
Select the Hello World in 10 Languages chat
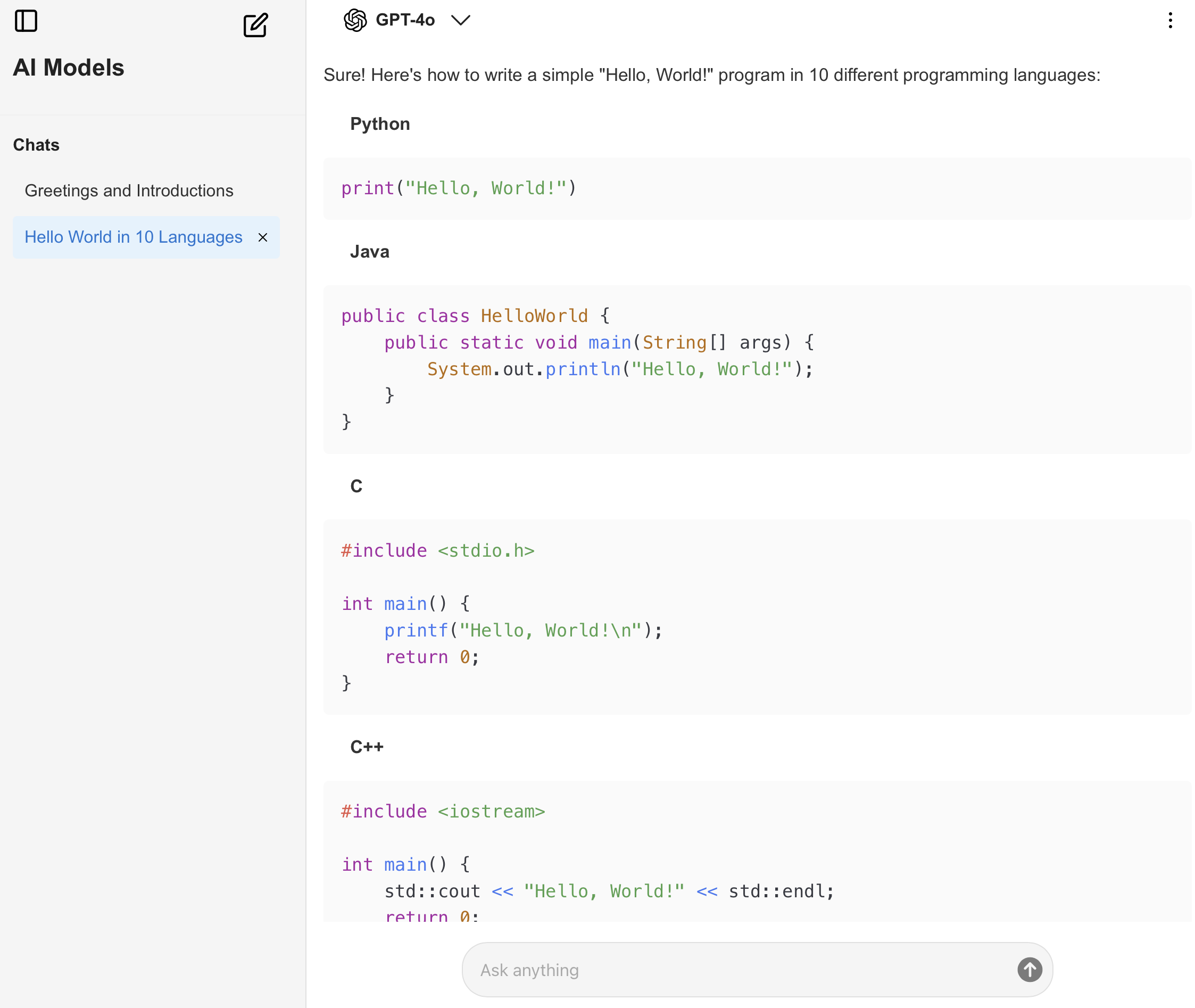pos(132,237)
